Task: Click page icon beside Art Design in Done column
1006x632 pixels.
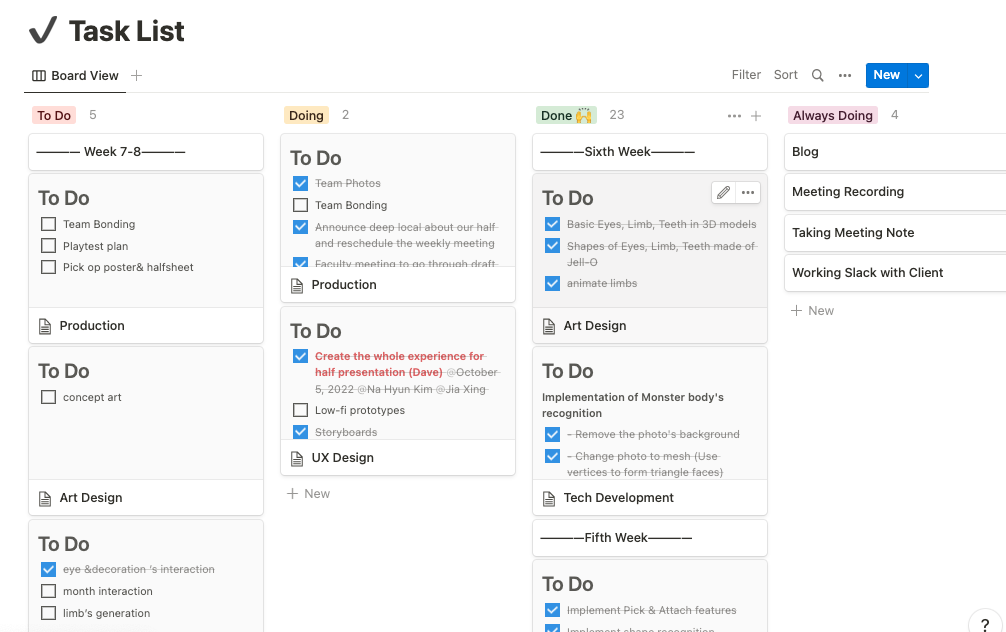Action: (549, 326)
